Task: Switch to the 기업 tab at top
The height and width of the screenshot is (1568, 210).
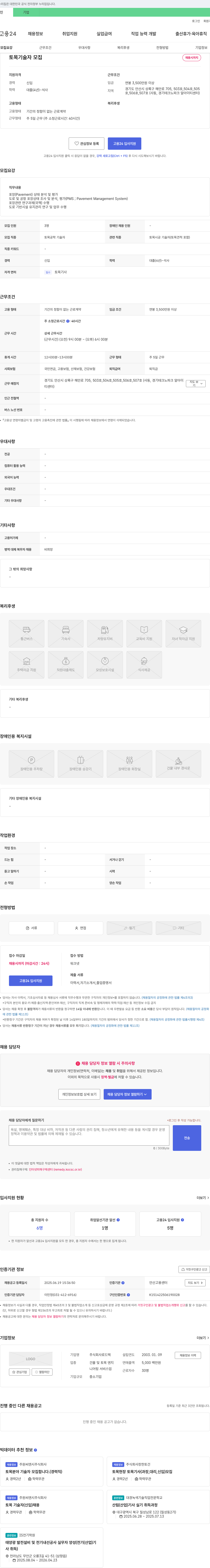Action: [x=26, y=12]
